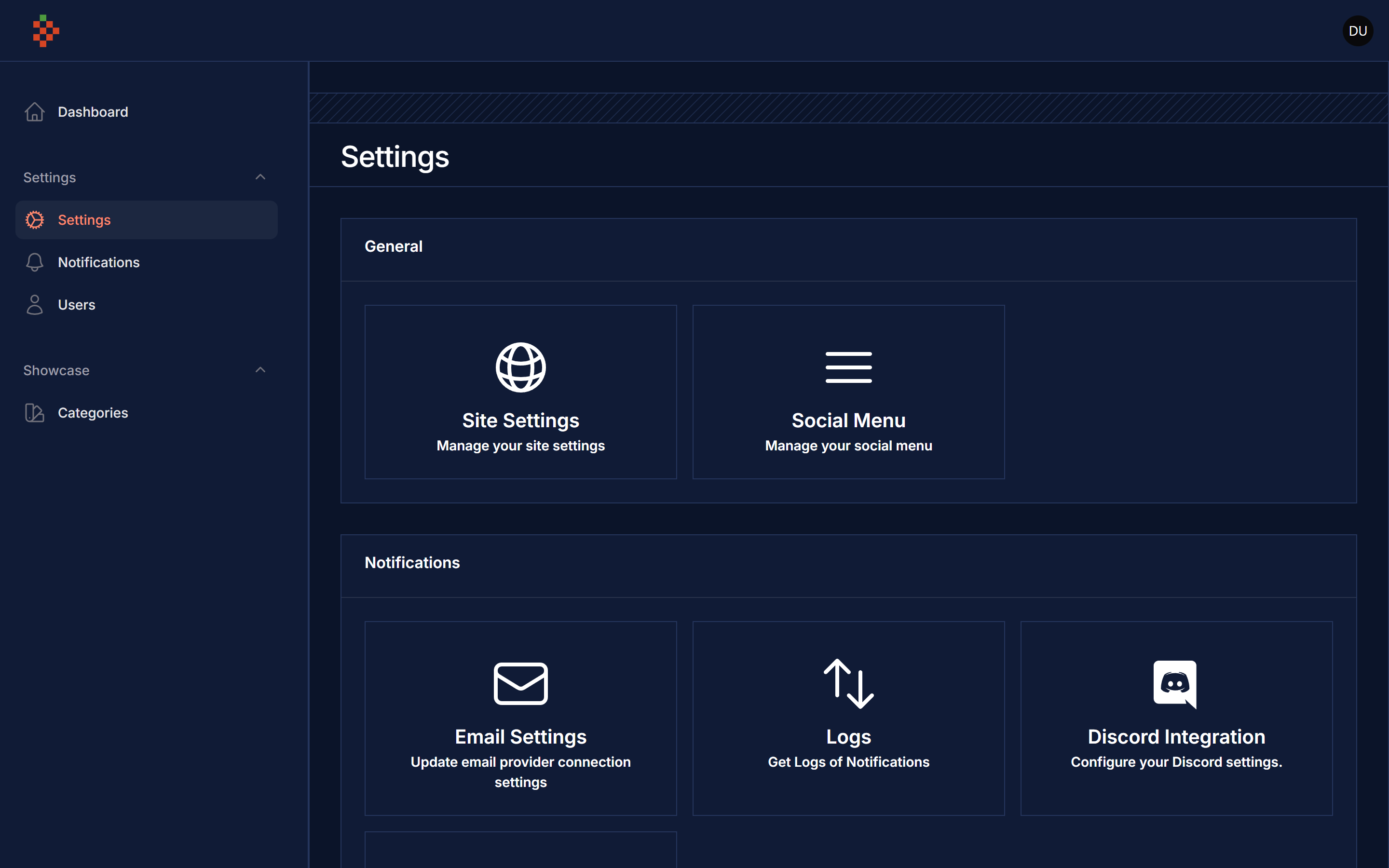Click 'Manage your social menu' text
The image size is (1389, 868).
(x=848, y=446)
